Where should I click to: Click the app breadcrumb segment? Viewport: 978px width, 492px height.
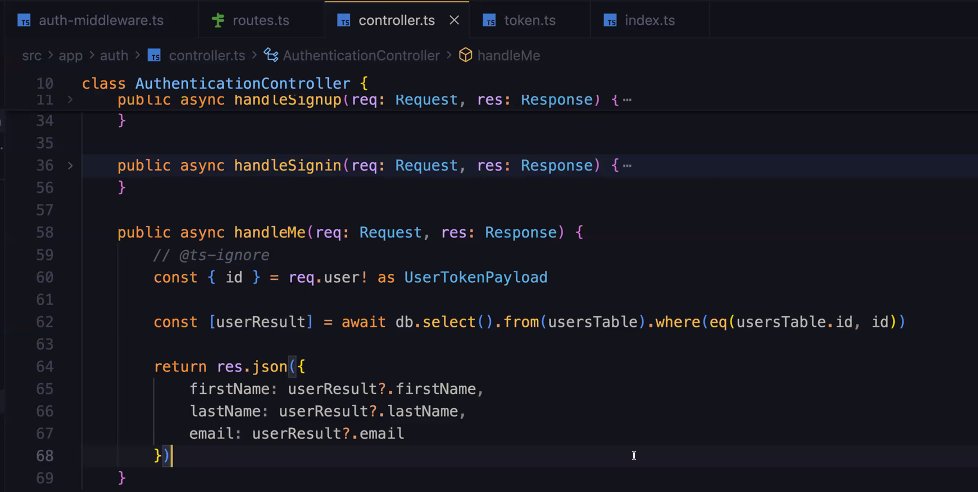coord(70,55)
